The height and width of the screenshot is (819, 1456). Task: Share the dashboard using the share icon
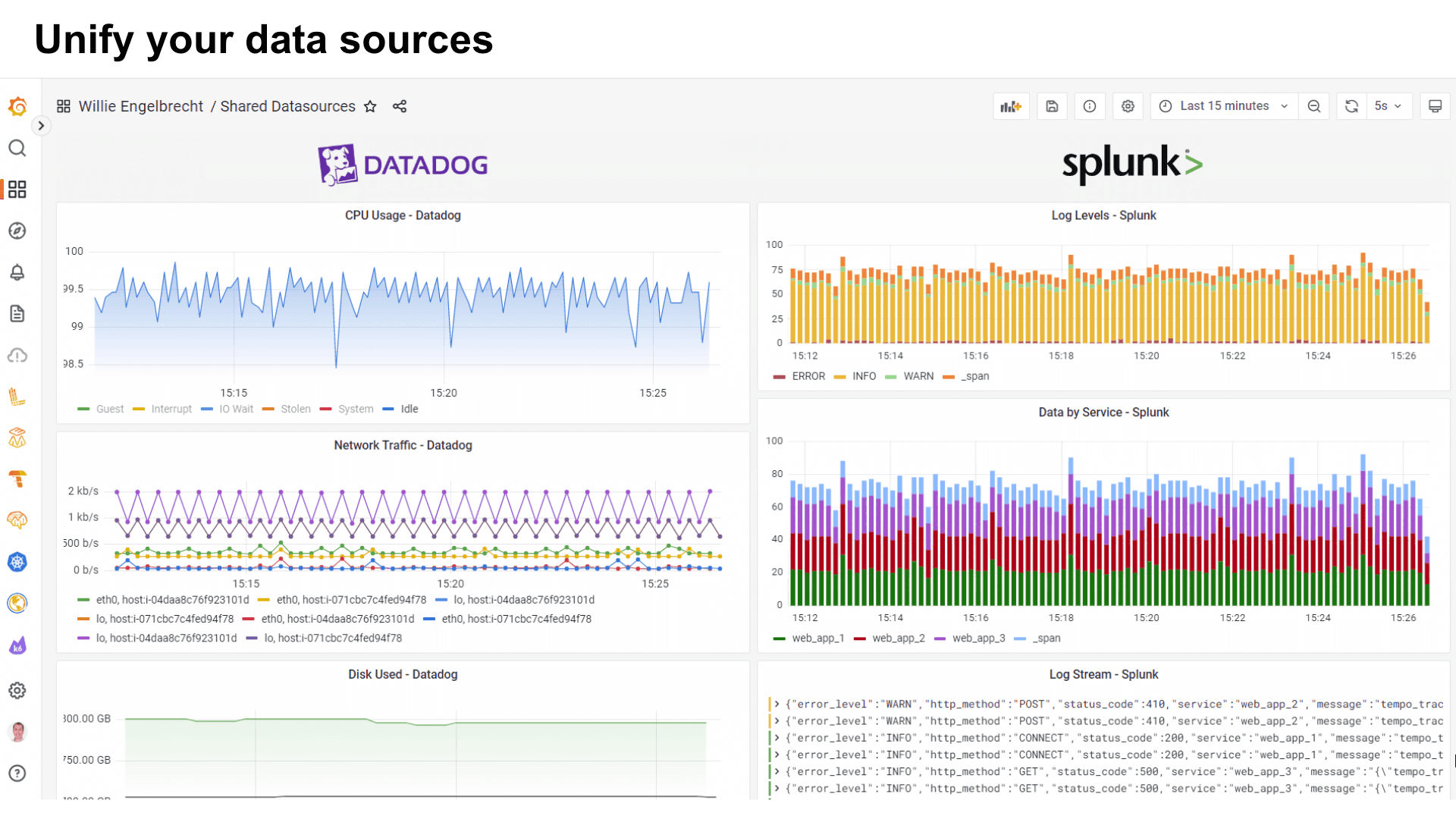tap(400, 106)
